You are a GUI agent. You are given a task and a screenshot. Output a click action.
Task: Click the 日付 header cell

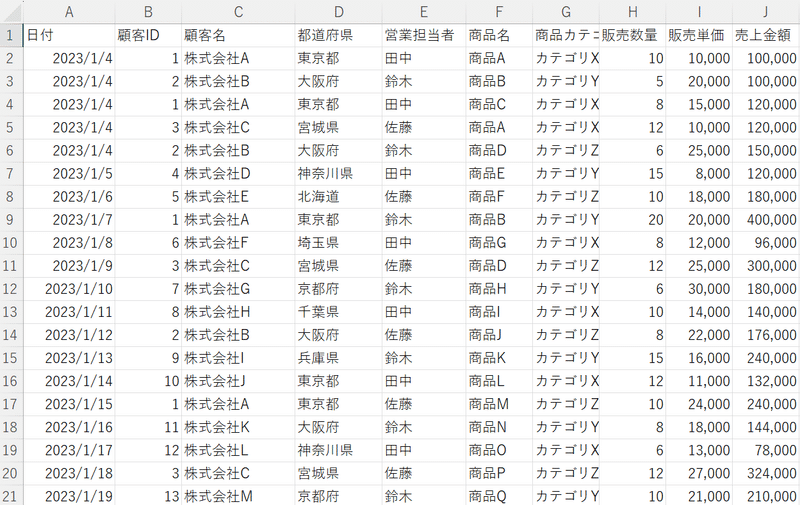coord(69,35)
